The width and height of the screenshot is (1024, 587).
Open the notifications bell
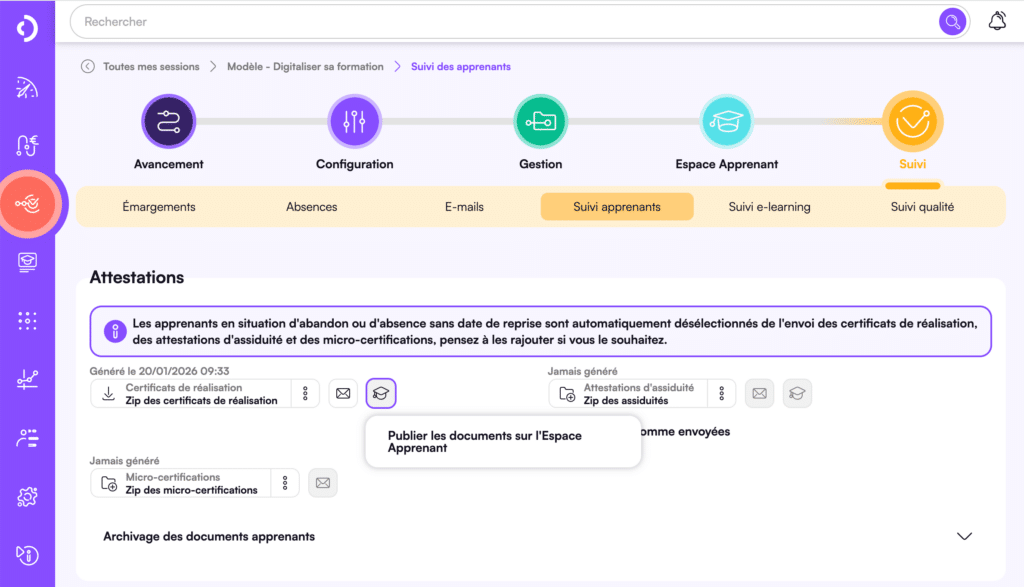point(997,19)
